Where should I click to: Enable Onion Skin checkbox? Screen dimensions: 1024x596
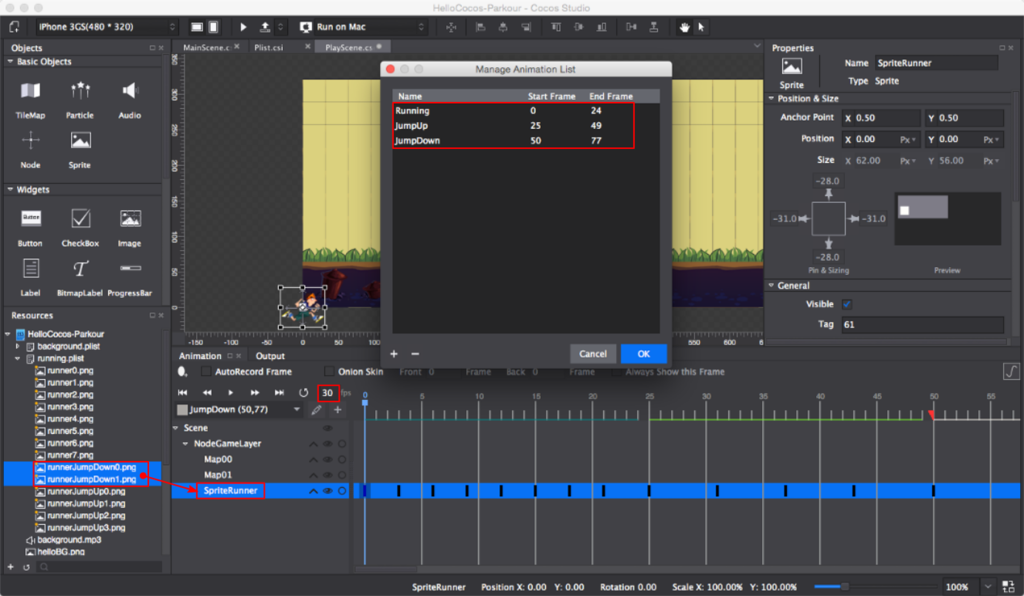(x=329, y=371)
